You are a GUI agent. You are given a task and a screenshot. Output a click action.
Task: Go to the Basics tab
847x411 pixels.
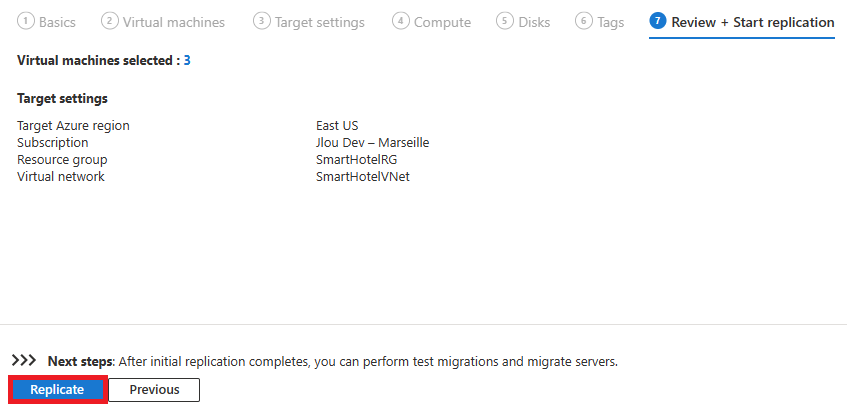pyautogui.click(x=57, y=23)
